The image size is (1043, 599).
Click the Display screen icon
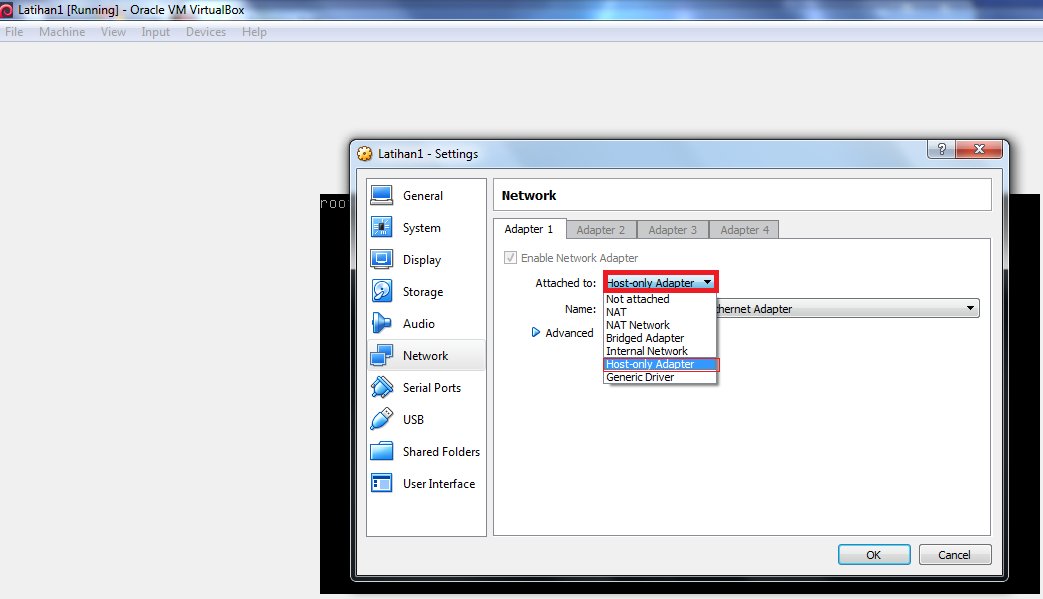pyautogui.click(x=382, y=259)
